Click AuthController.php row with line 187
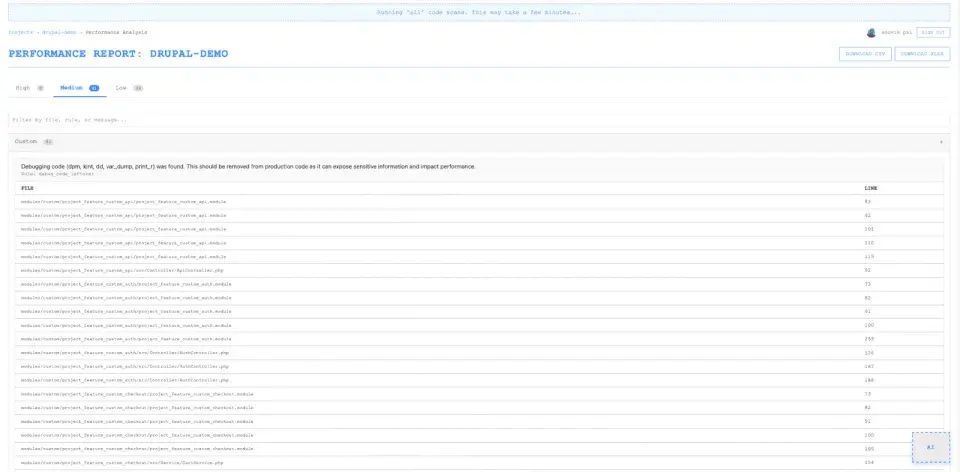The image size is (960, 472). [479, 367]
